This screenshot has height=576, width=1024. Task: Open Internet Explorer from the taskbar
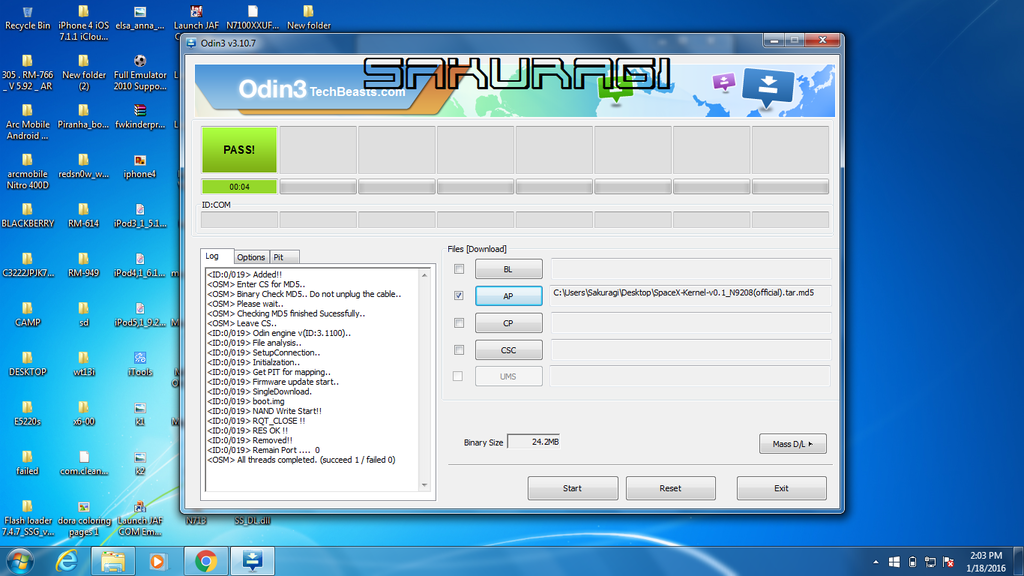pos(67,561)
